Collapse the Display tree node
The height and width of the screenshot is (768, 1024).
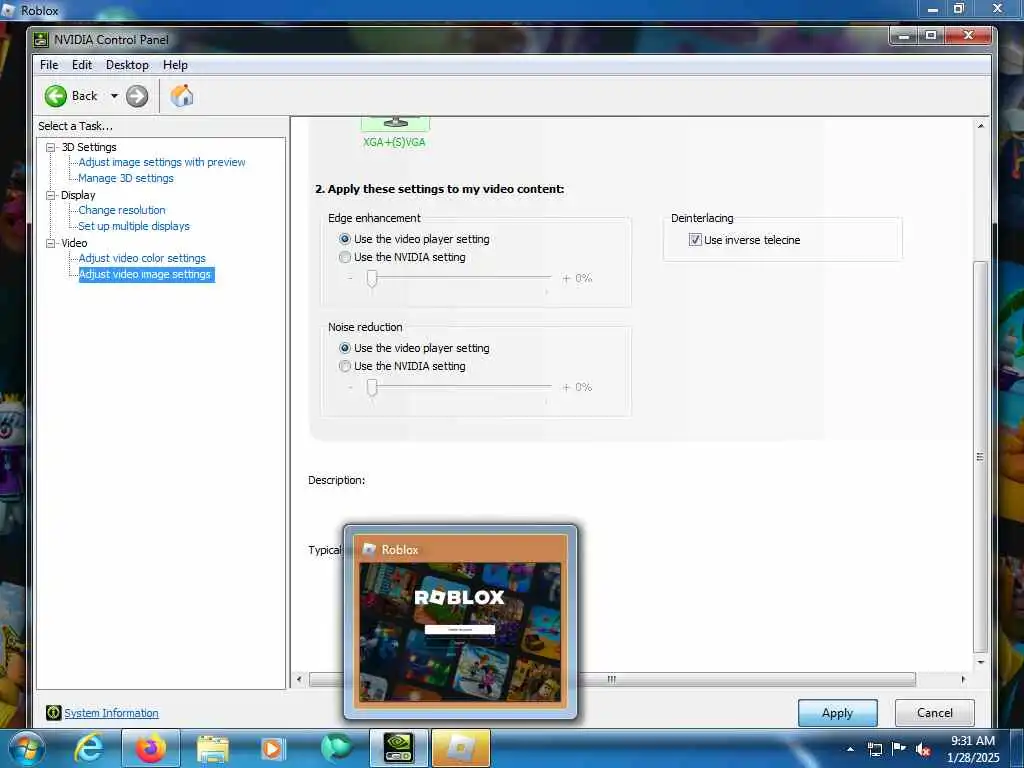coord(50,195)
